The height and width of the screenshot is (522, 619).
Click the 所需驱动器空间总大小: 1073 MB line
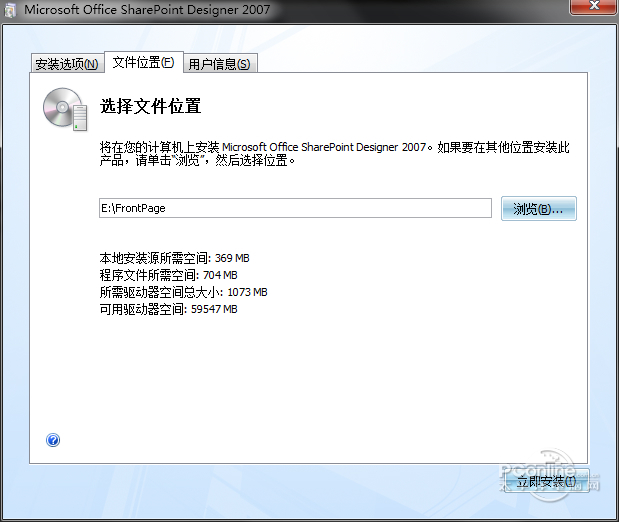click(x=184, y=292)
